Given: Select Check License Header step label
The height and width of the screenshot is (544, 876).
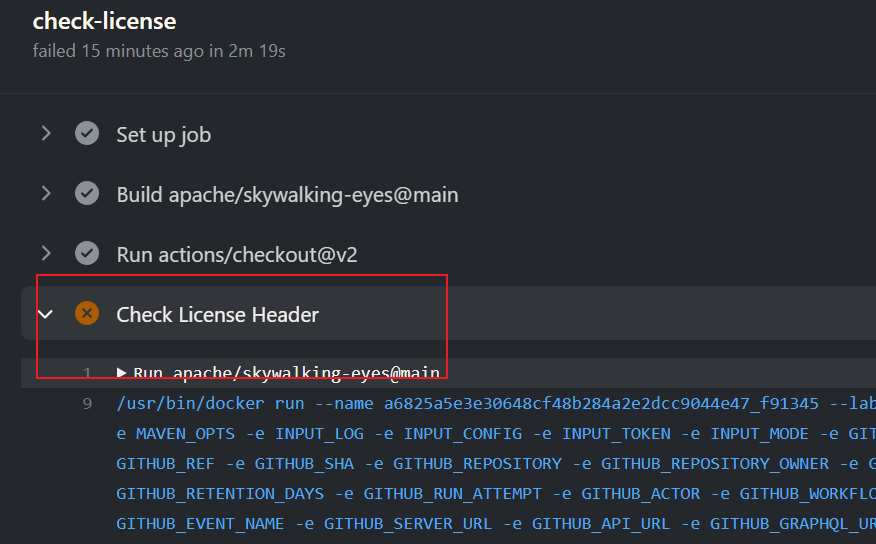Looking at the screenshot, I should tap(217, 315).
